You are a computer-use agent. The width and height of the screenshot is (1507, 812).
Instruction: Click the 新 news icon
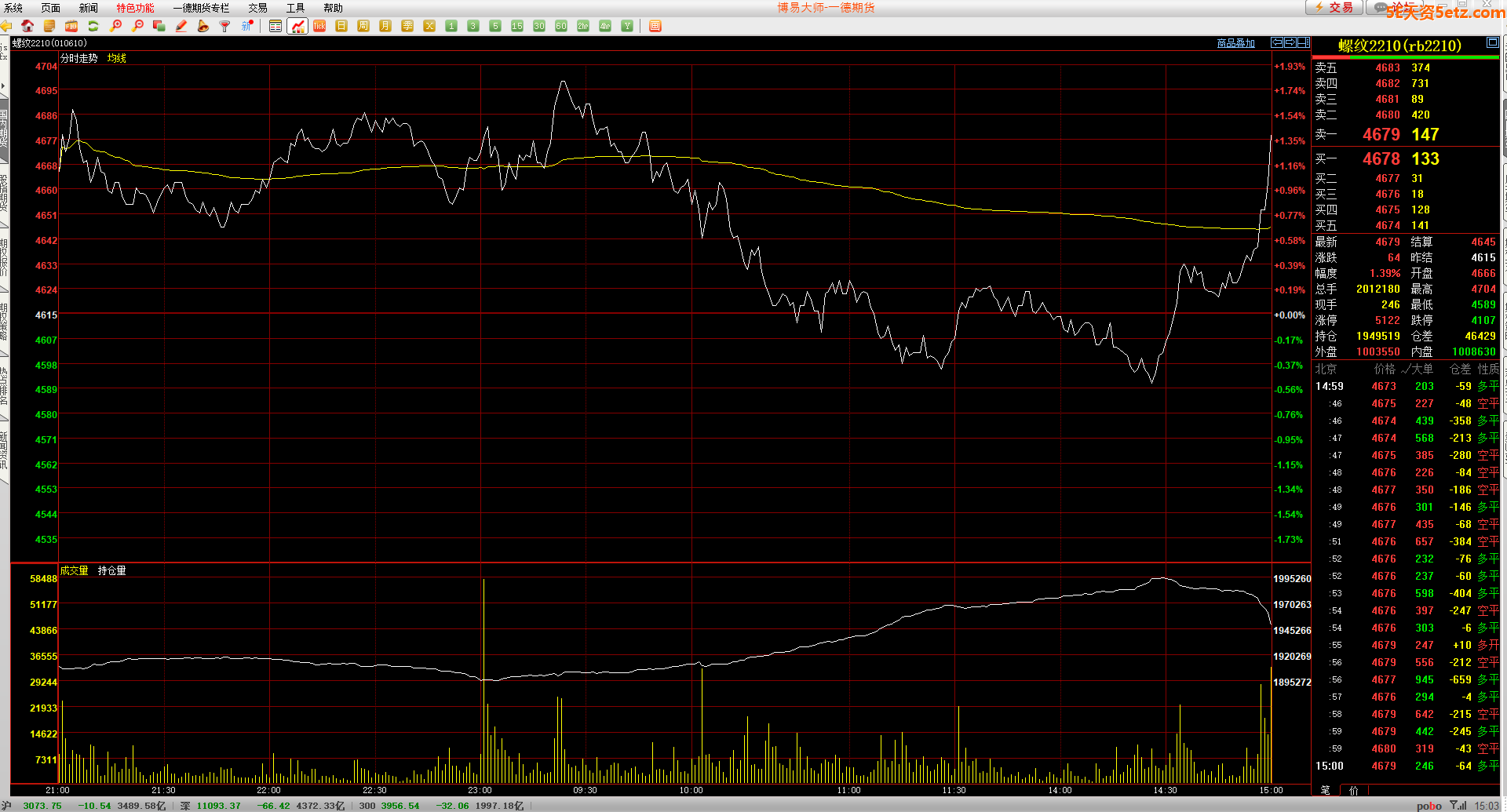(x=247, y=26)
